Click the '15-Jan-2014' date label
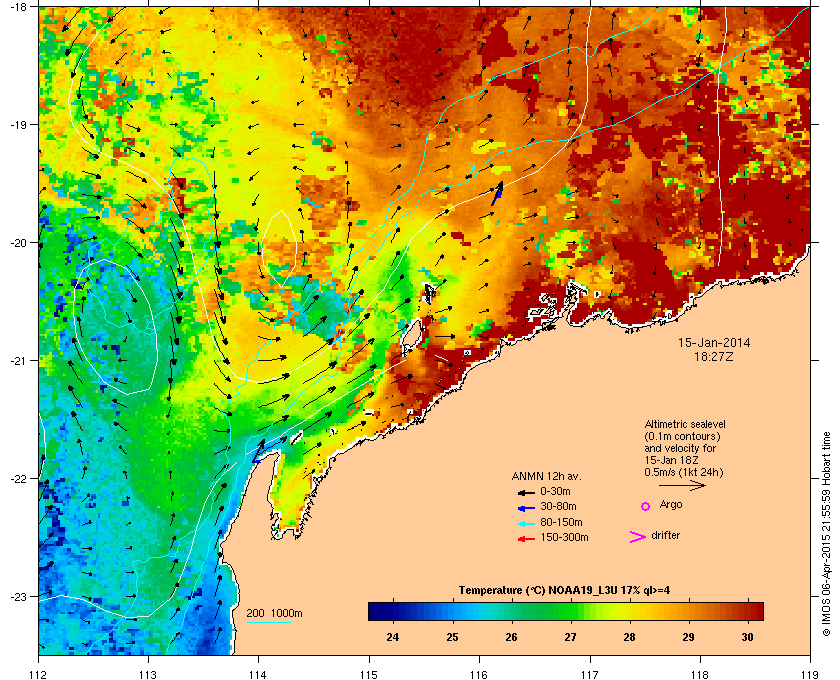840x680 pixels. coord(714,342)
